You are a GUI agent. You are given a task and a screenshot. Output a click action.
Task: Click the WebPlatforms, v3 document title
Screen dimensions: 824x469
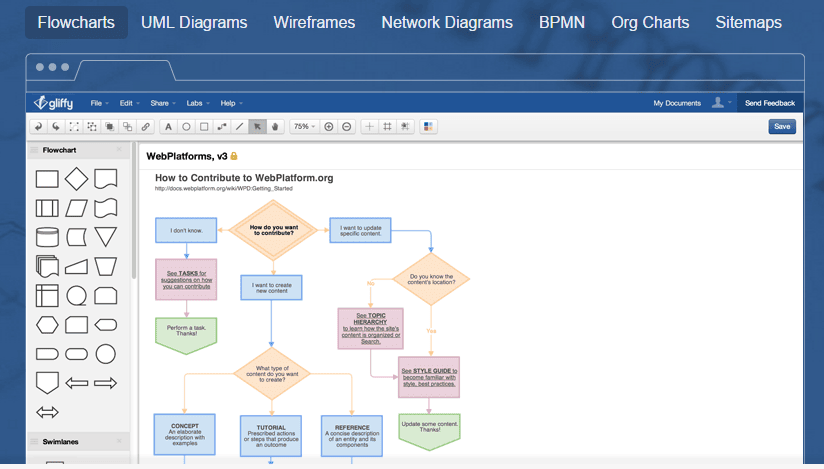click(x=187, y=156)
